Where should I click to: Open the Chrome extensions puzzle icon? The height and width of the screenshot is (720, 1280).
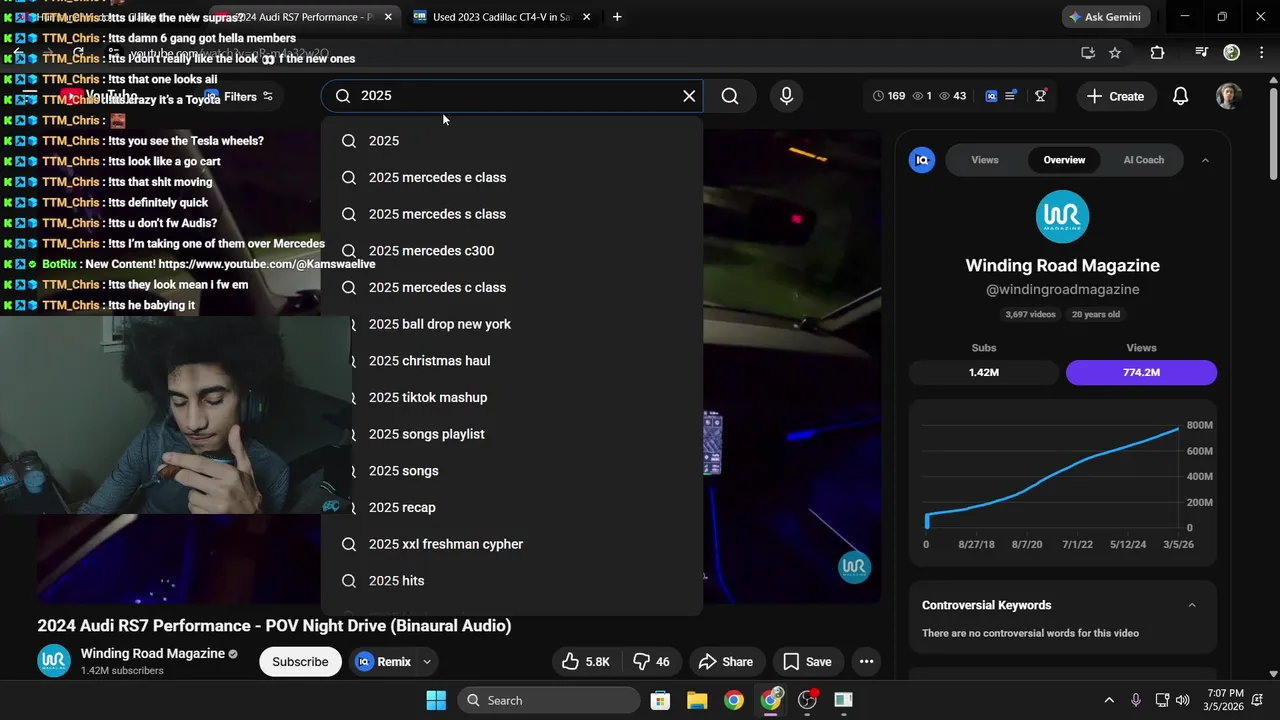[x=1157, y=53]
